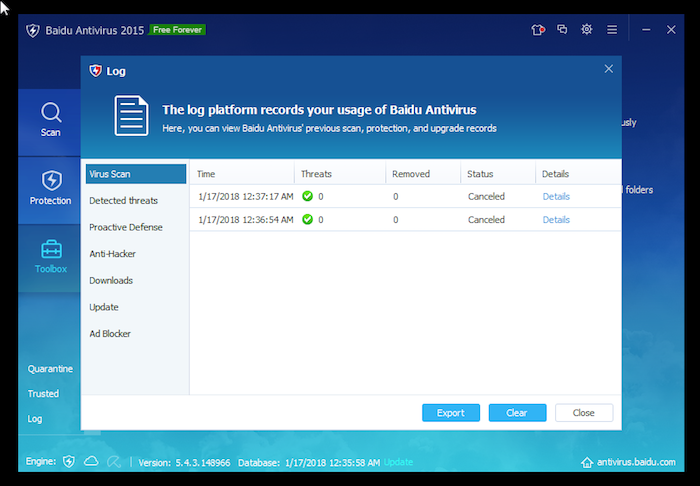The height and width of the screenshot is (486, 700).
Task: Click the Log dialog shield icon
Action: pos(95,71)
